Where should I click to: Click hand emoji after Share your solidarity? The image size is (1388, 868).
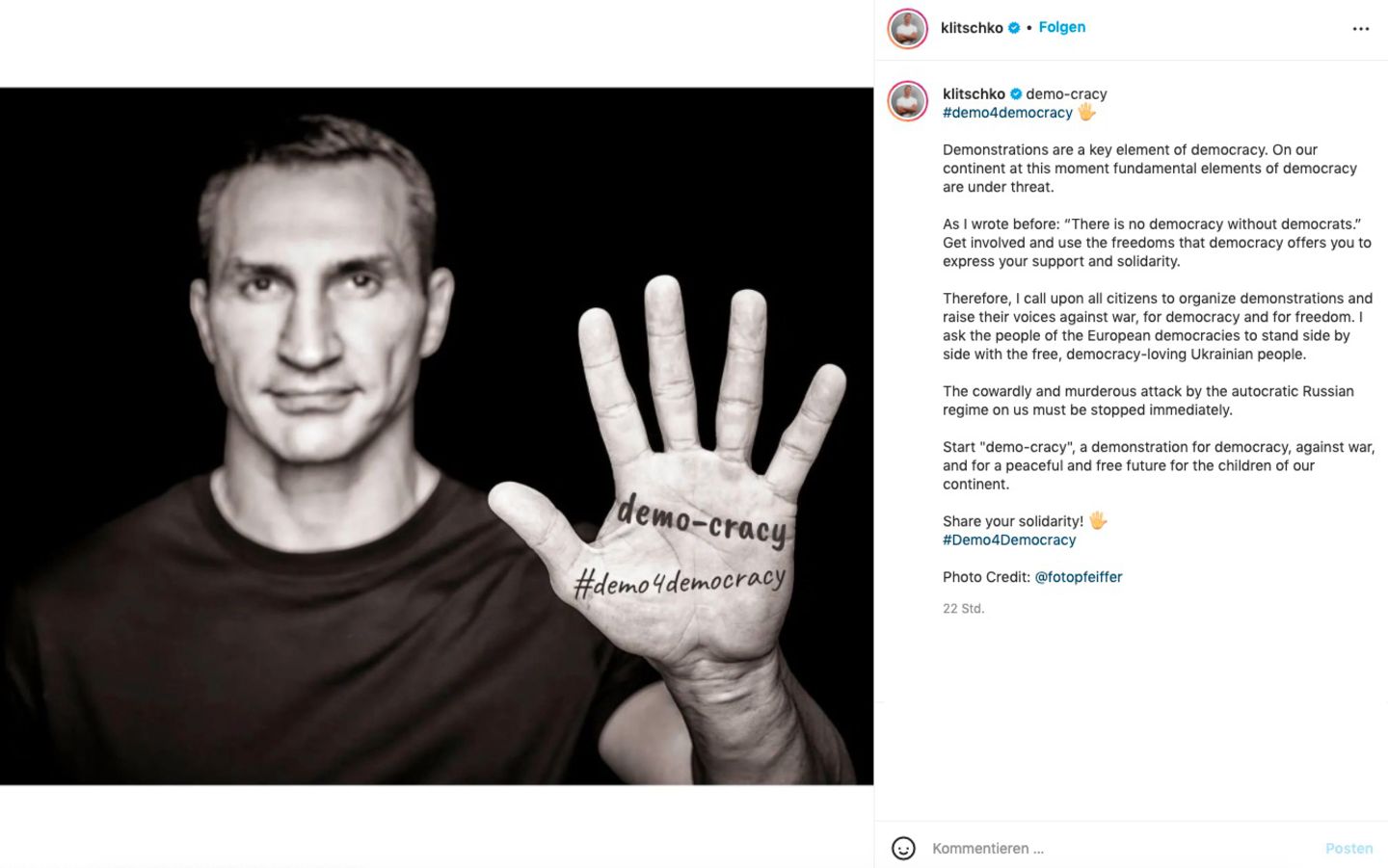coord(1098,520)
